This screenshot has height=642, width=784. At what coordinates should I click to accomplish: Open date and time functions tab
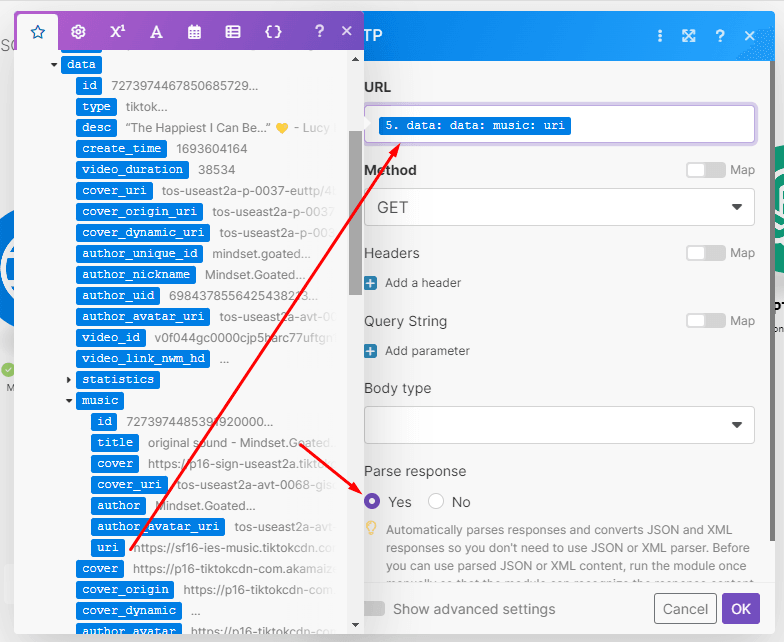pos(195,32)
